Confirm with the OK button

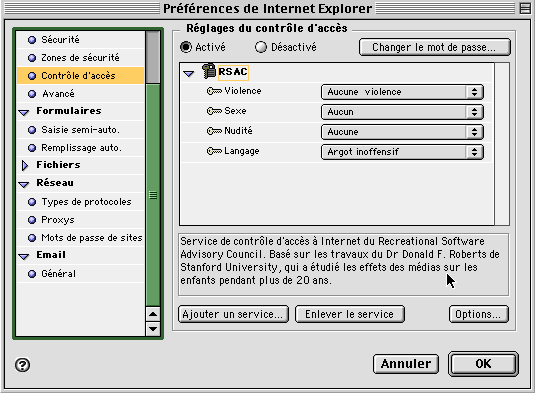click(x=483, y=364)
